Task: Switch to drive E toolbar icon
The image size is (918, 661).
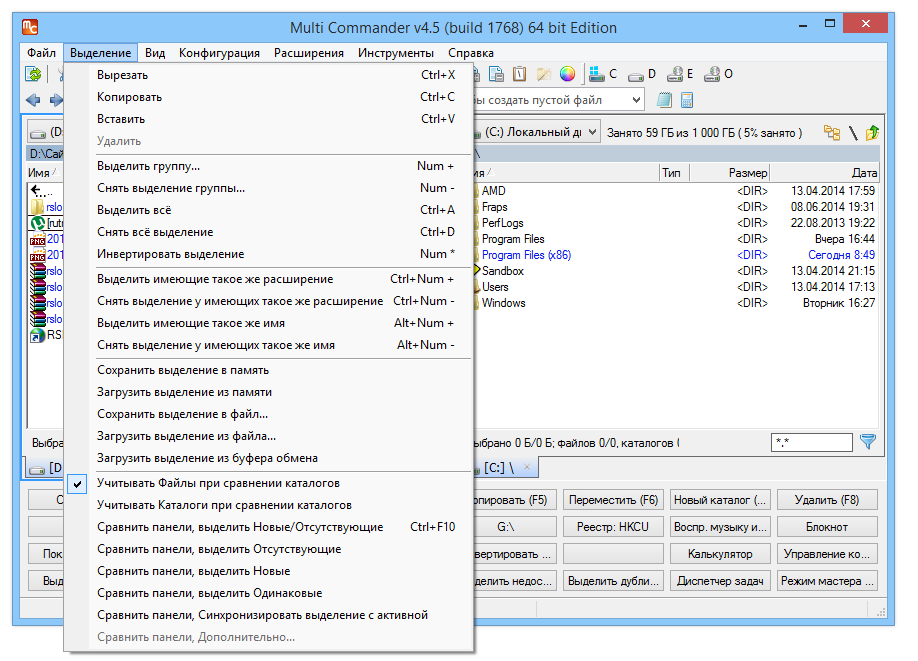Action: (x=680, y=74)
